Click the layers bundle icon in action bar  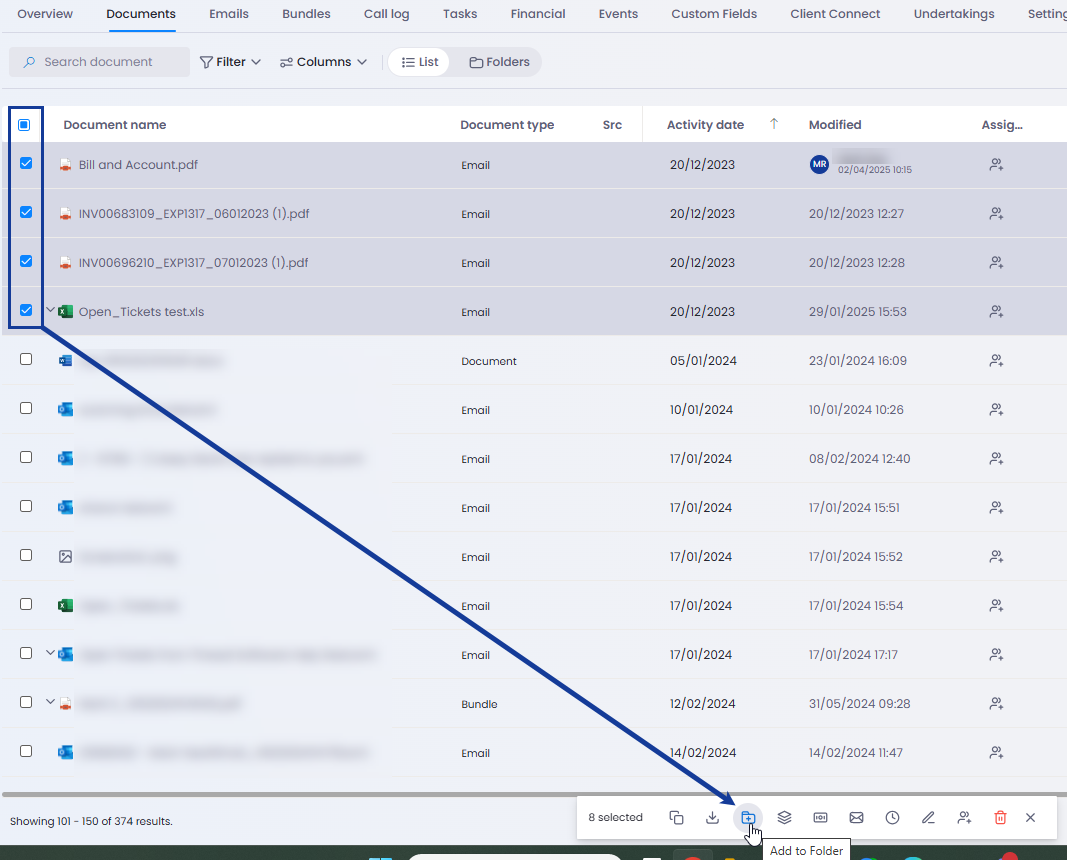(784, 817)
